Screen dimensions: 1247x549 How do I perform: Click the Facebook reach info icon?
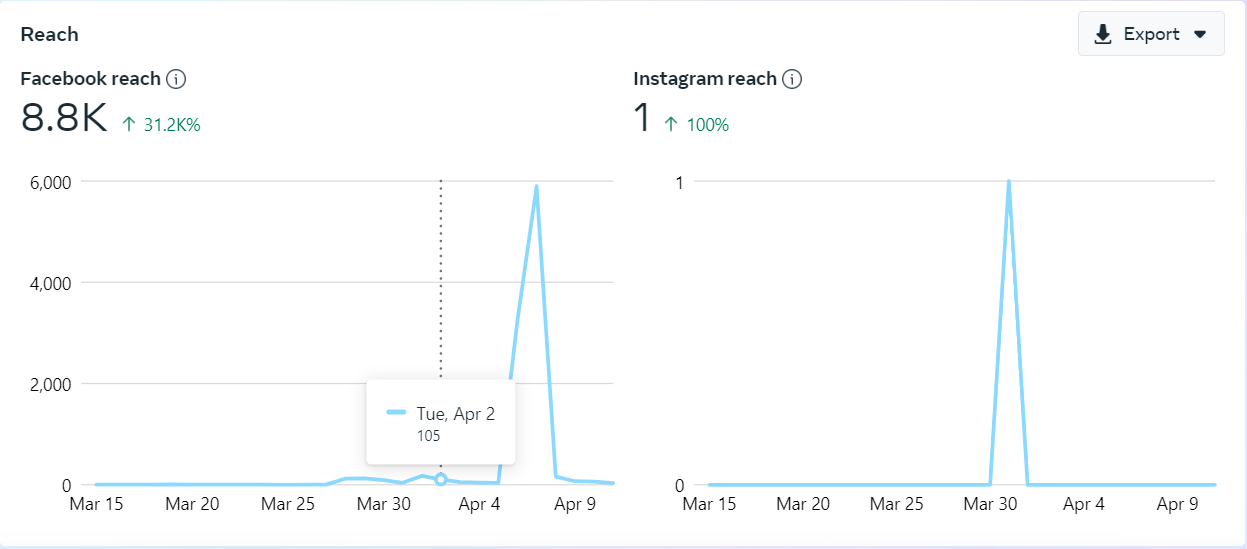pos(177,79)
